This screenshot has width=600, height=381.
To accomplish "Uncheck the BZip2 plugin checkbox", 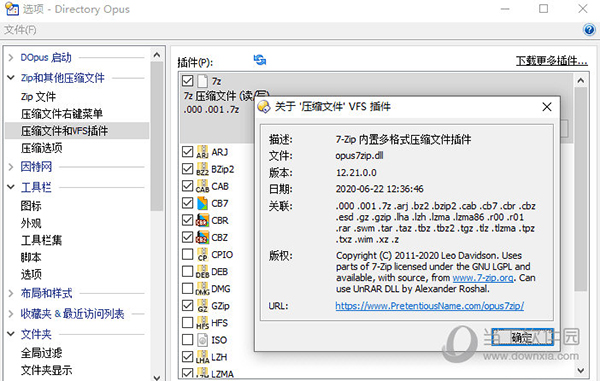I will click(x=188, y=169).
